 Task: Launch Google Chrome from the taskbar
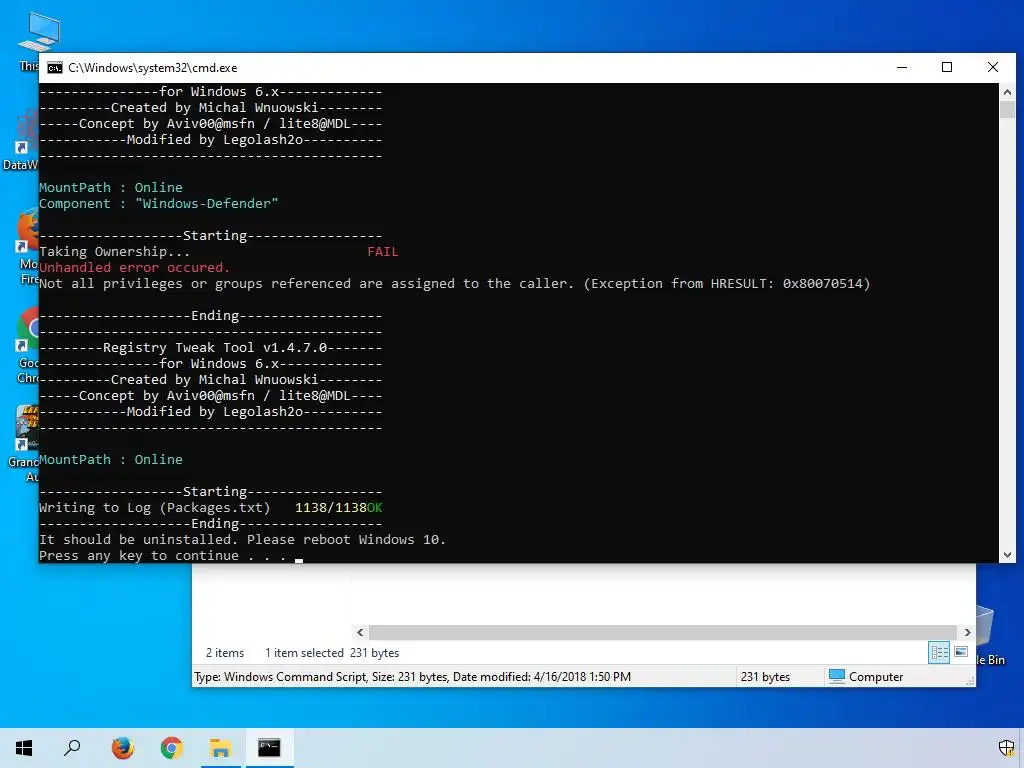tap(171, 748)
